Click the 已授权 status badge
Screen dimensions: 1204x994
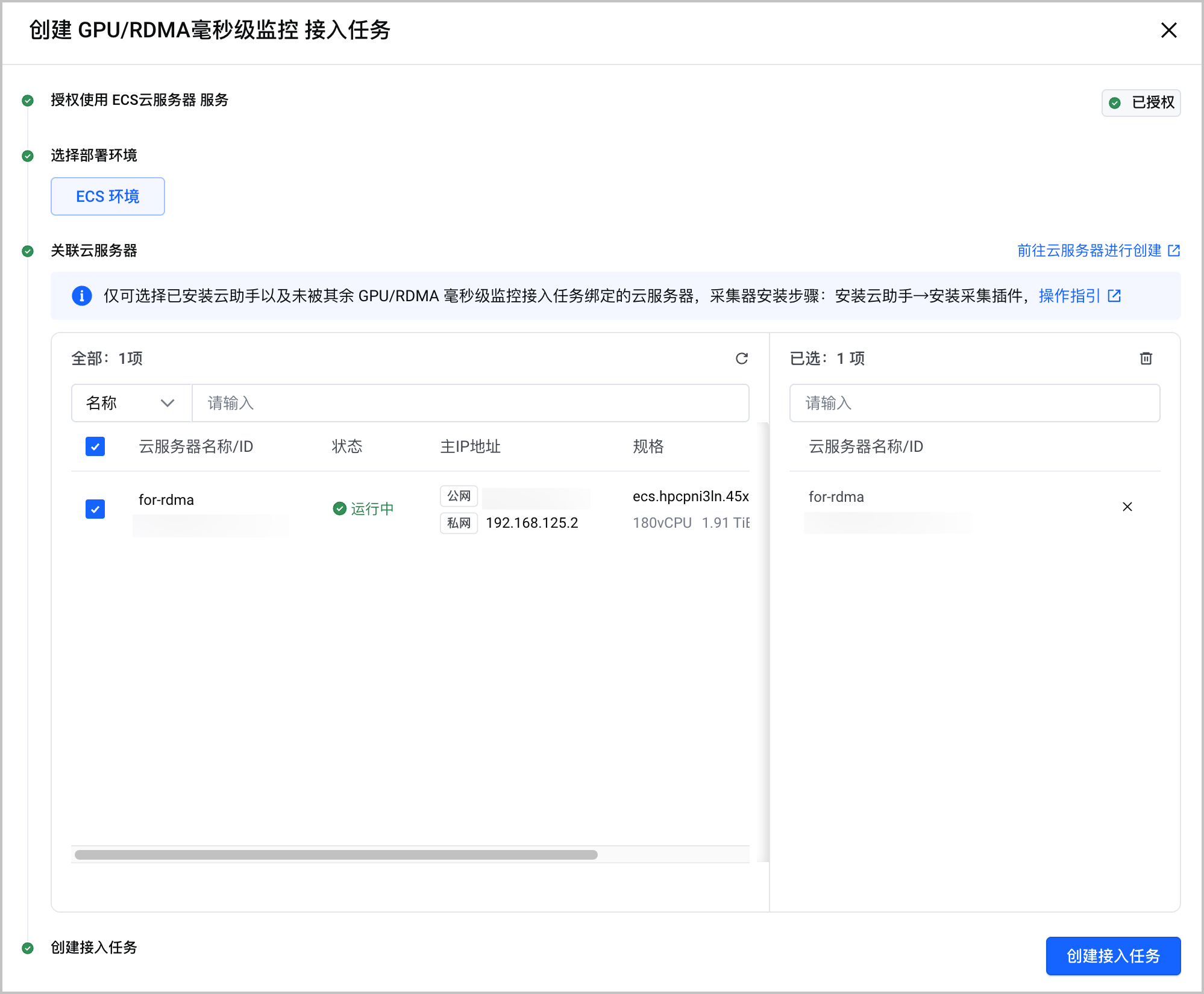tap(1141, 102)
